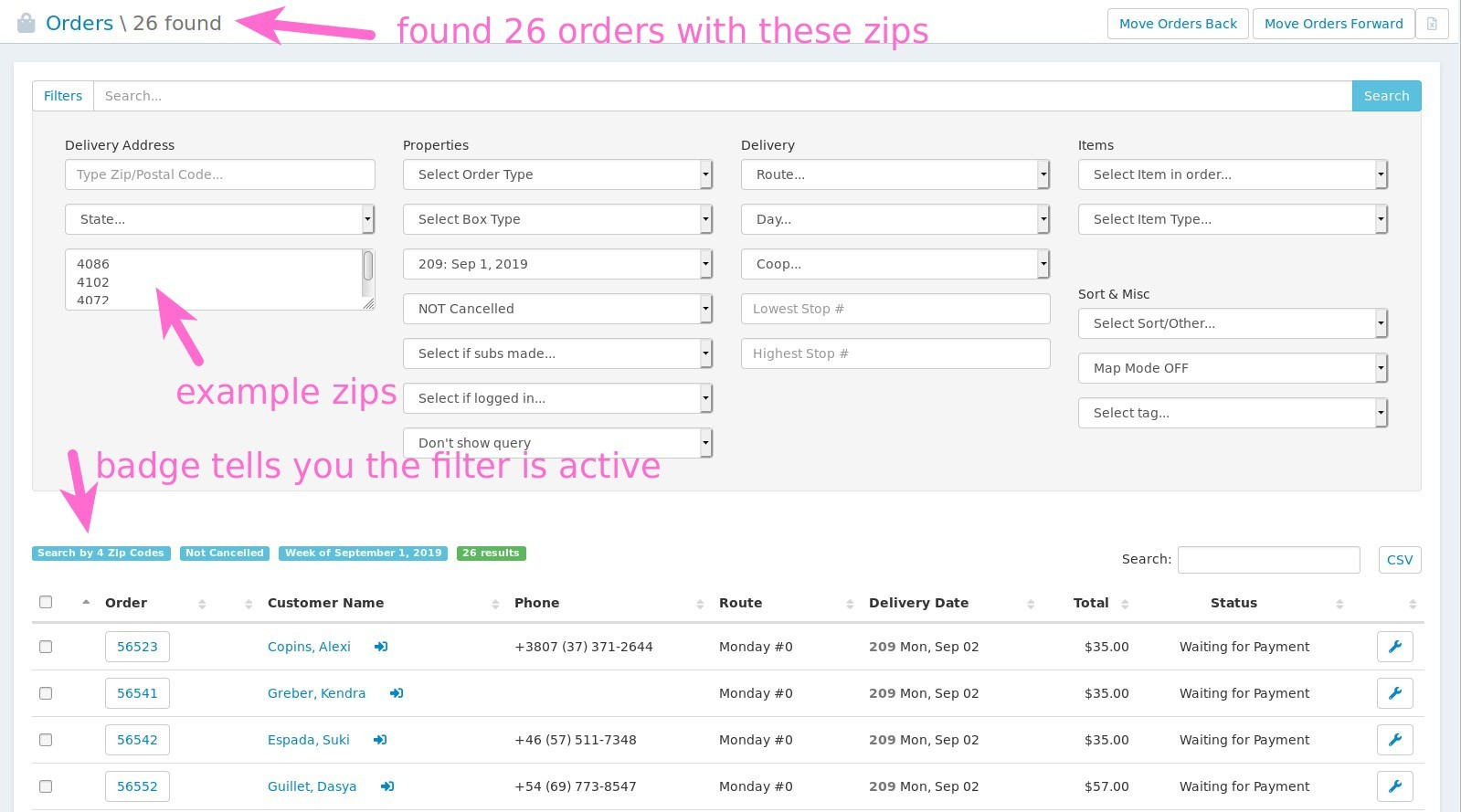Screen dimensions: 1461x812
Task: Open the NOT Cancelled status dropdown
Action: click(557, 309)
